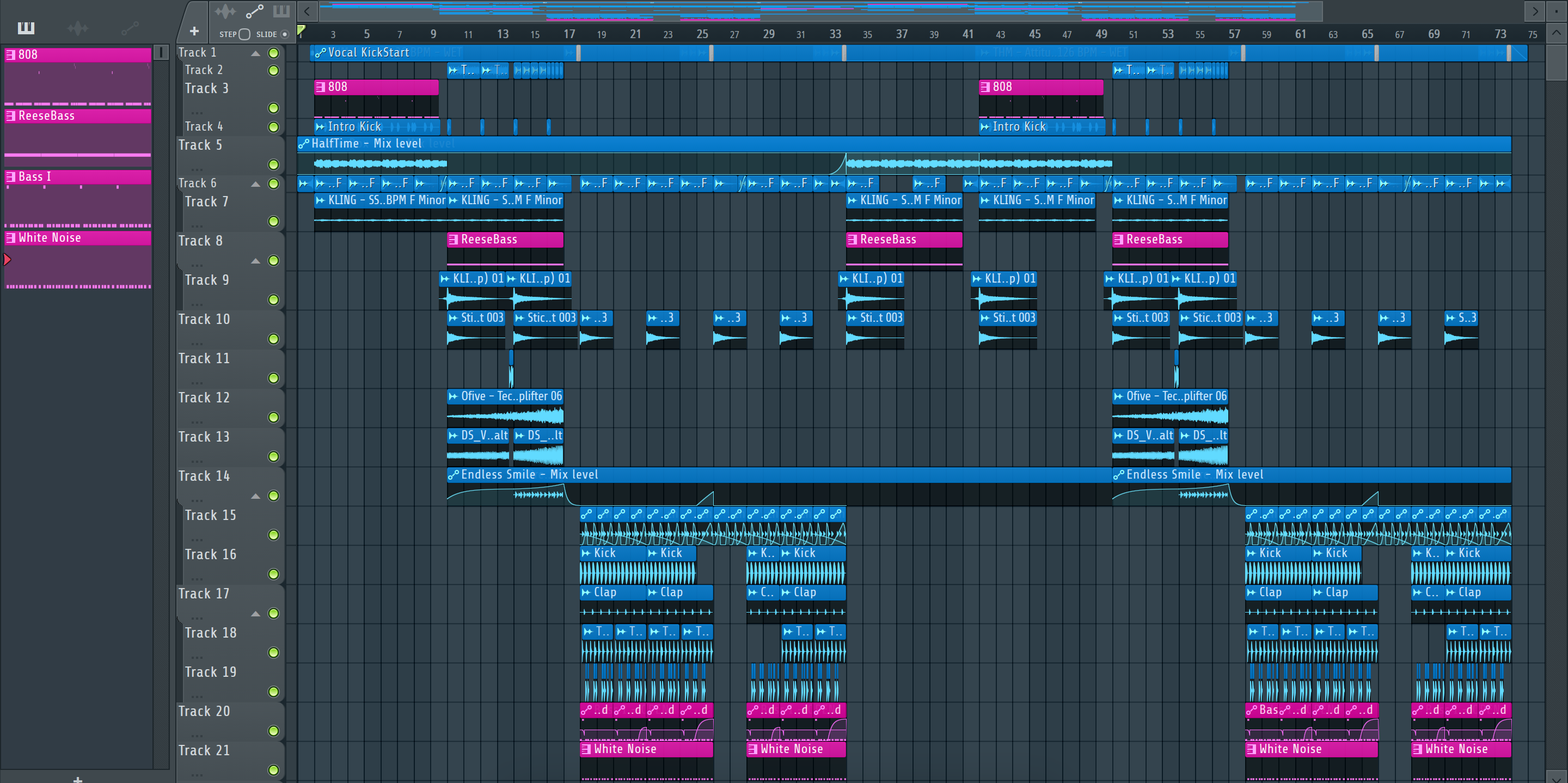Collapse the Track 8 group triangle

pyautogui.click(x=256, y=261)
